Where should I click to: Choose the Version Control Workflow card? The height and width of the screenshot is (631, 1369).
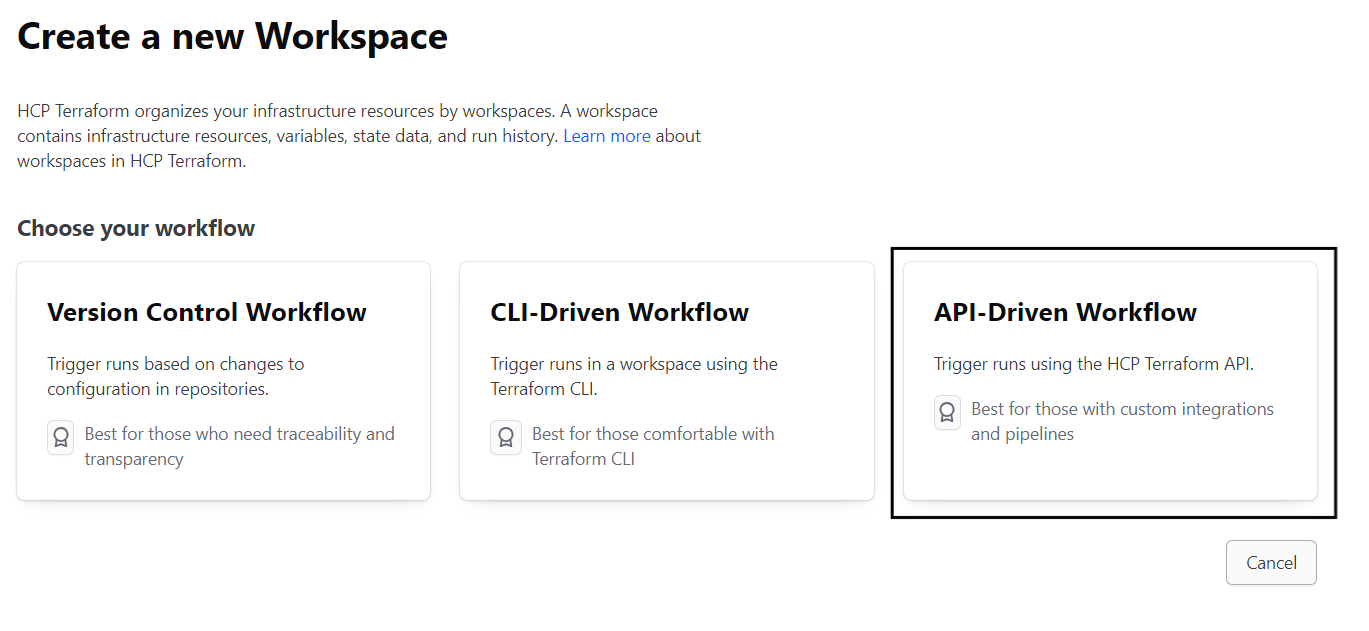pyautogui.click(x=223, y=381)
